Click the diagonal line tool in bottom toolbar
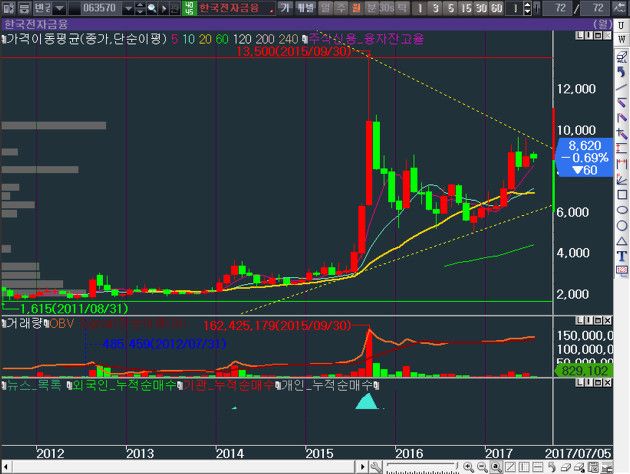Screen dimensions: 630x474 (510, 467)
